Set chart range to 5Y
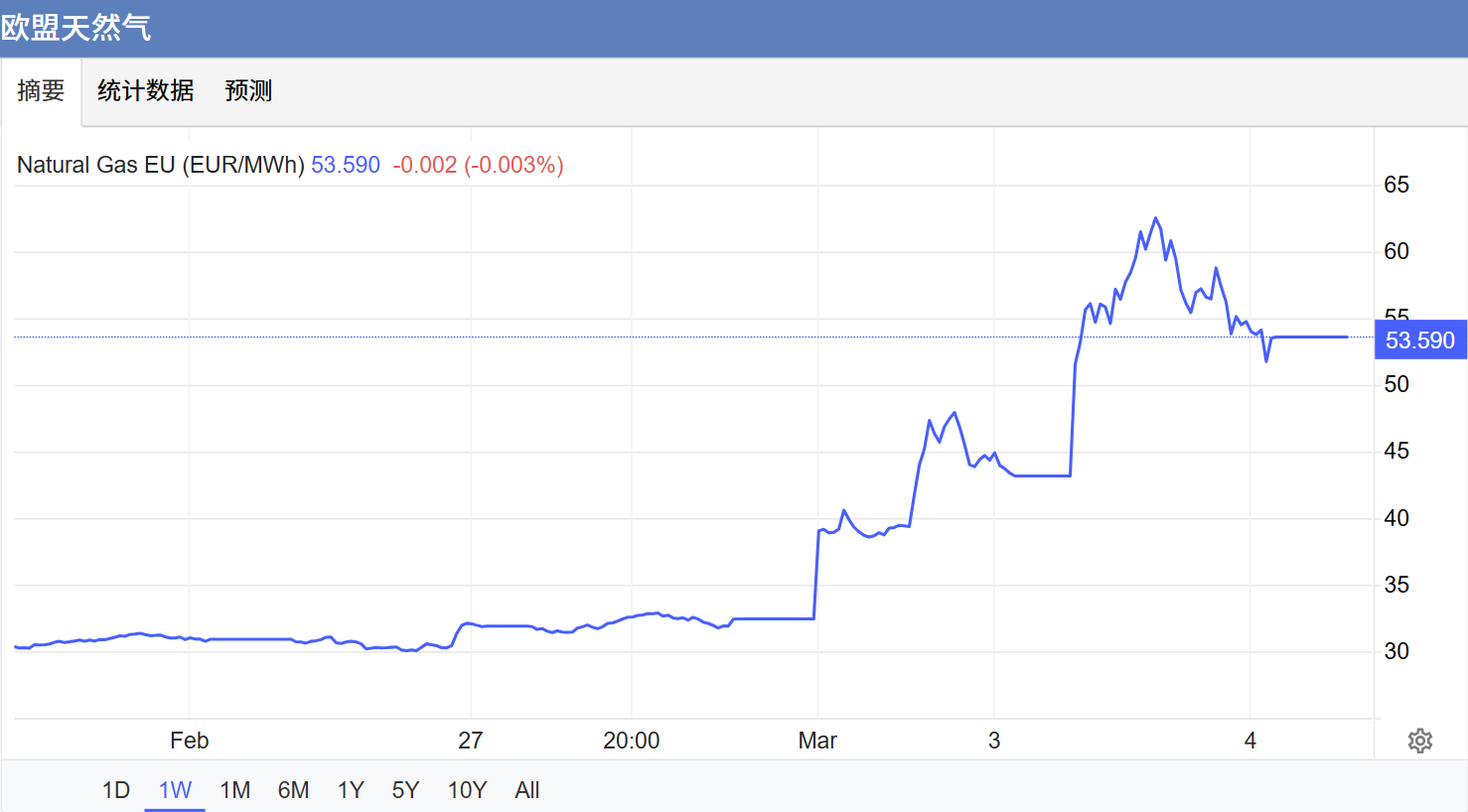1468x812 pixels. click(x=405, y=790)
